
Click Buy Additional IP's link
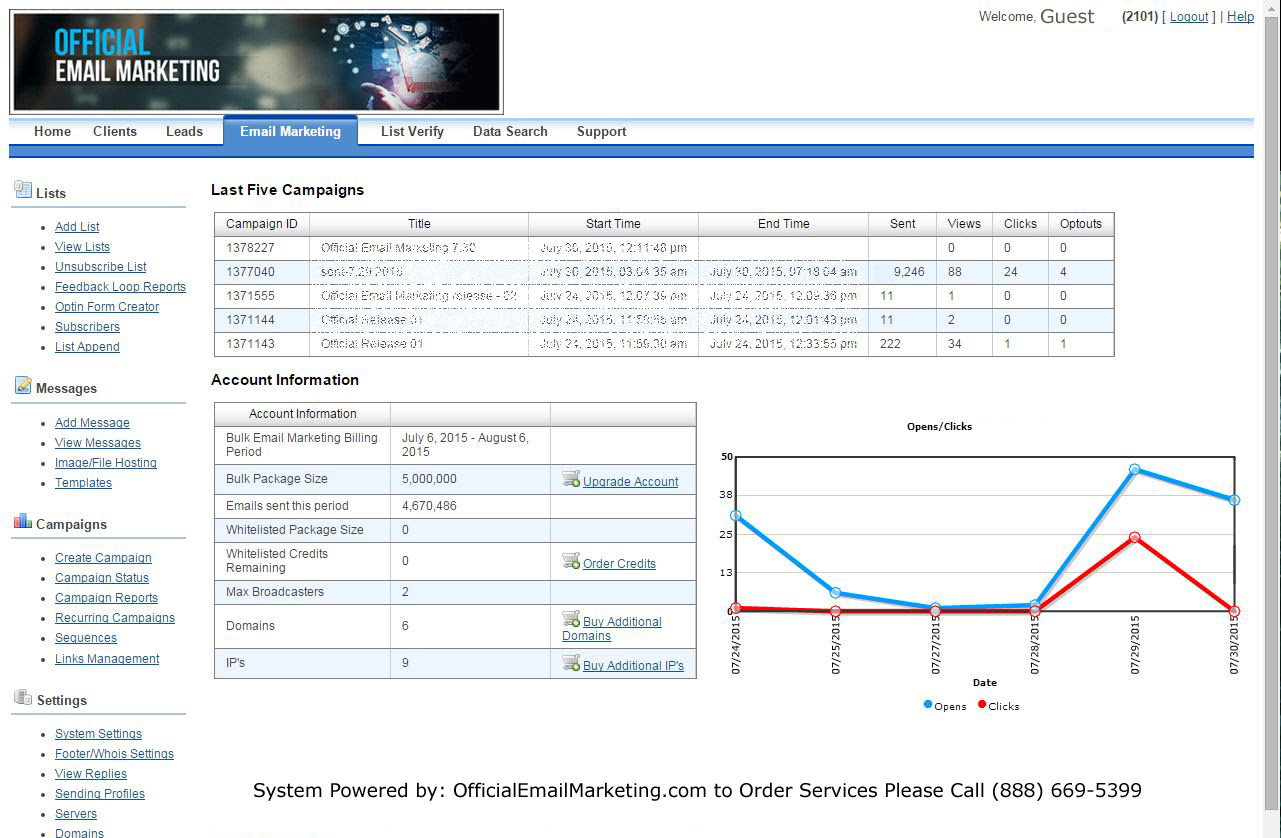pyautogui.click(x=633, y=666)
